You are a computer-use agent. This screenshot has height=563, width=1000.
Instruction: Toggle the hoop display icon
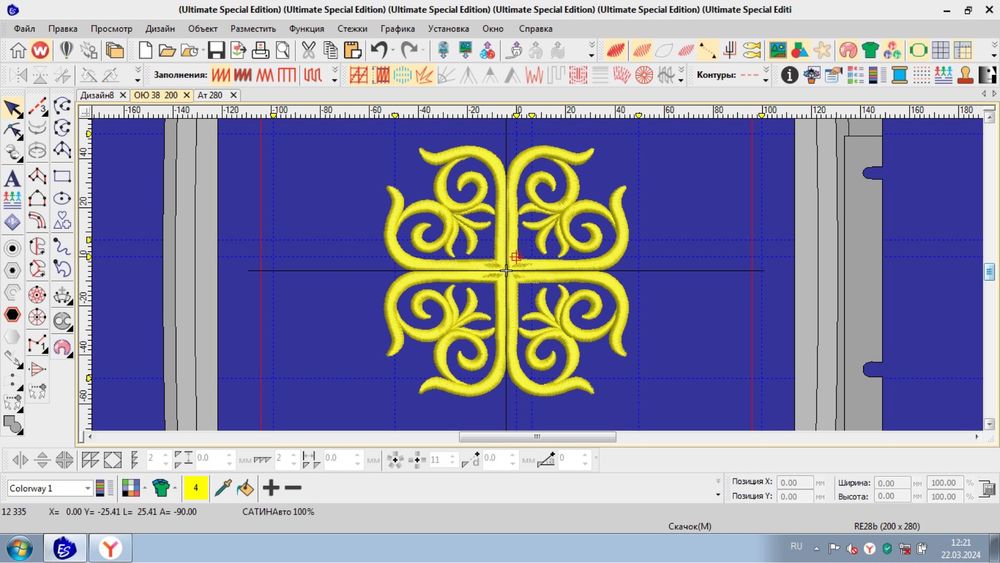pyautogui.click(x=918, y=50)
